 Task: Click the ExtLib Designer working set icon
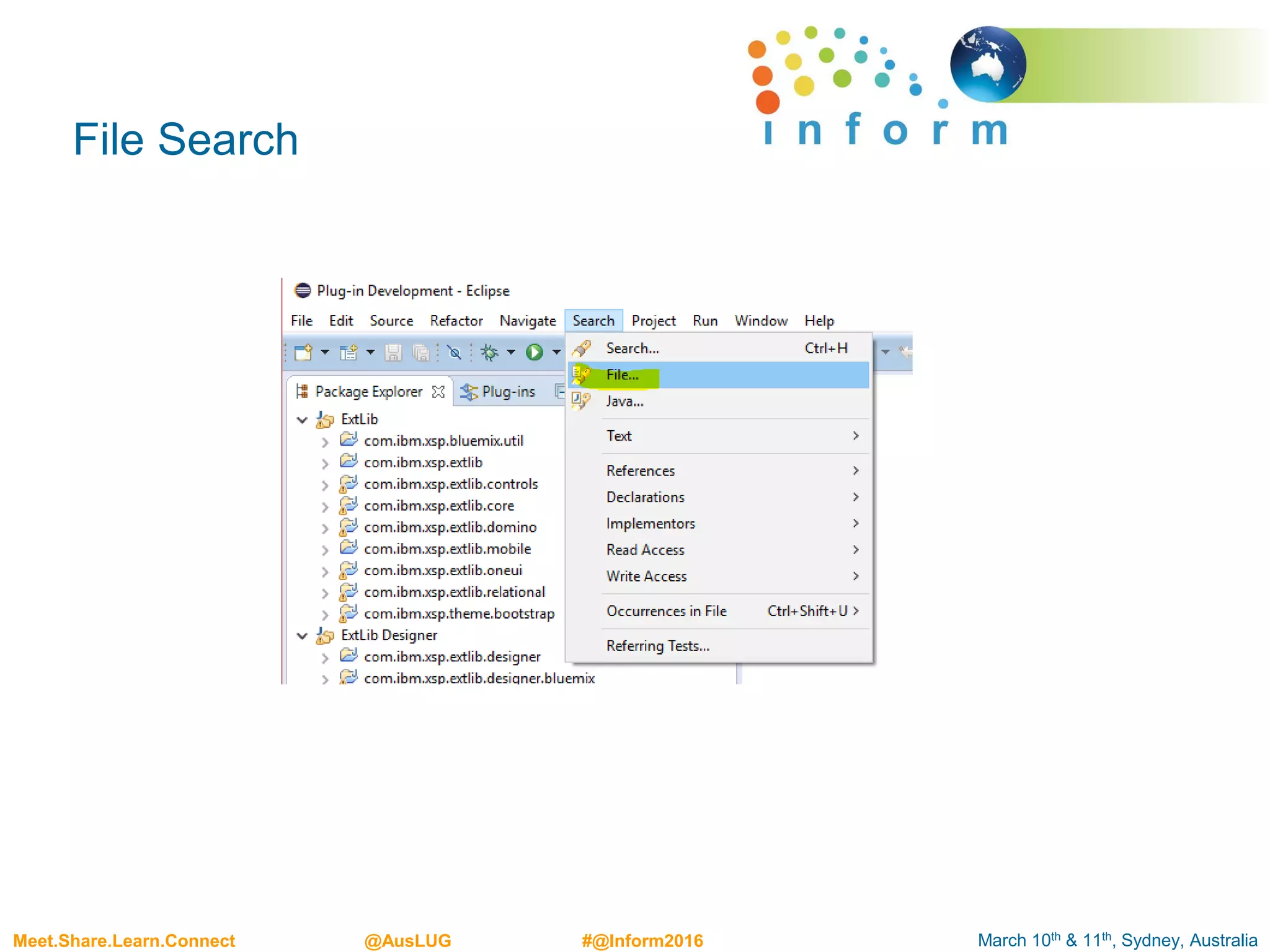pos(325,635)
